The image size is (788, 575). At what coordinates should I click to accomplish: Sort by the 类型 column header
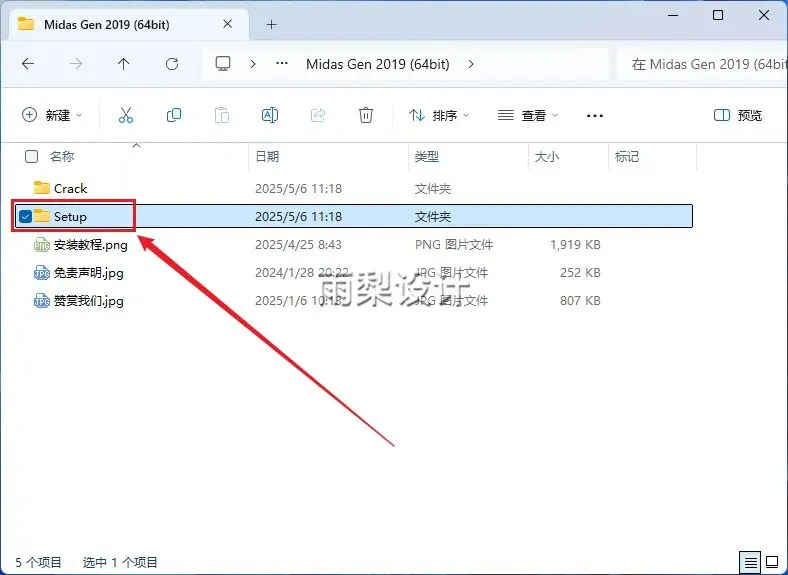[427, 156]
